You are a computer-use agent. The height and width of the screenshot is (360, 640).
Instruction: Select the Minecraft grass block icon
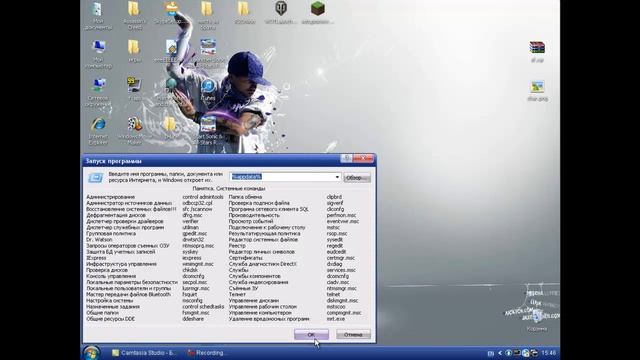click(x=318, y=12)
